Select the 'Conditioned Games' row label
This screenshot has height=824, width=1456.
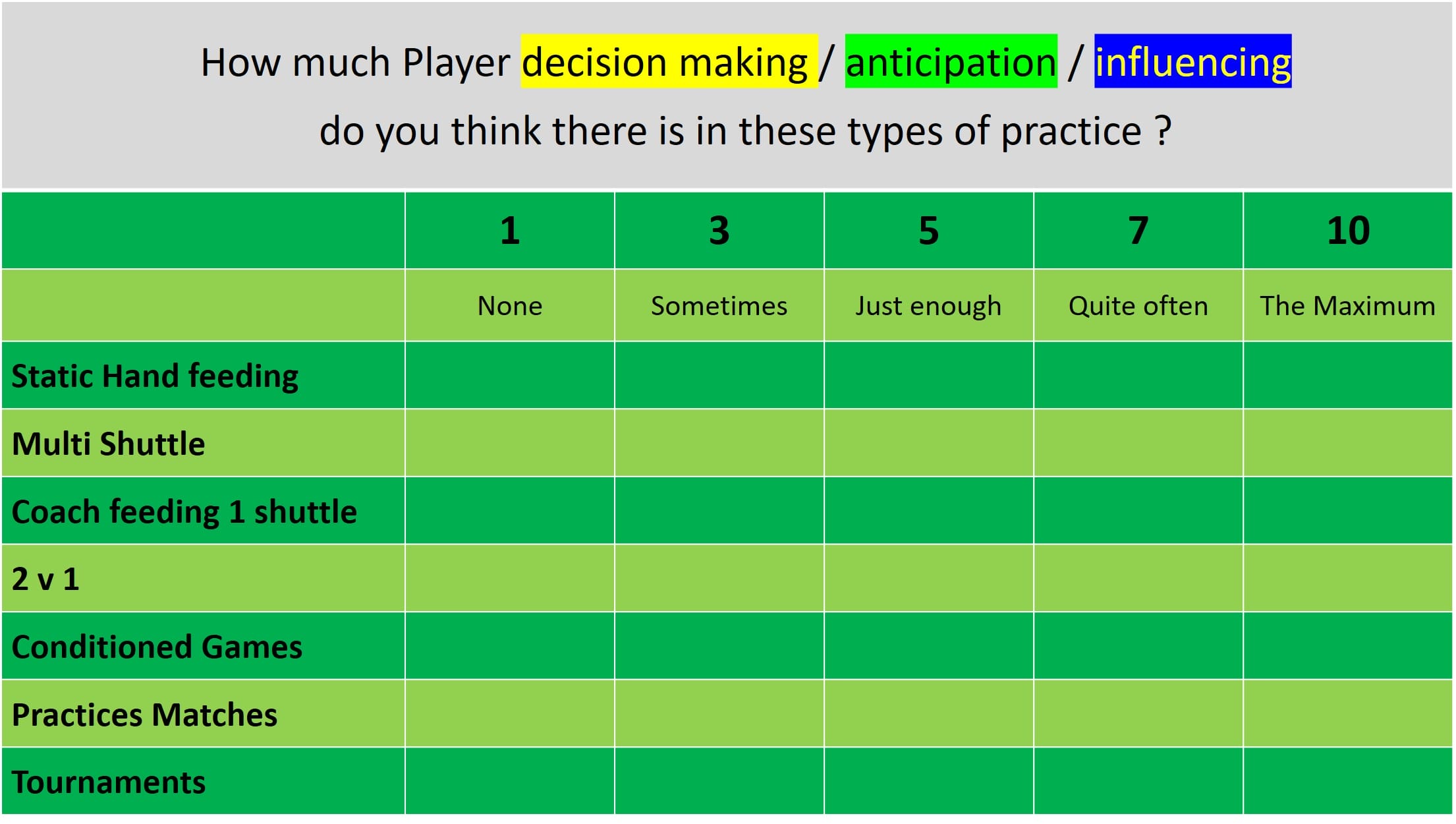[x=157, y=647]
